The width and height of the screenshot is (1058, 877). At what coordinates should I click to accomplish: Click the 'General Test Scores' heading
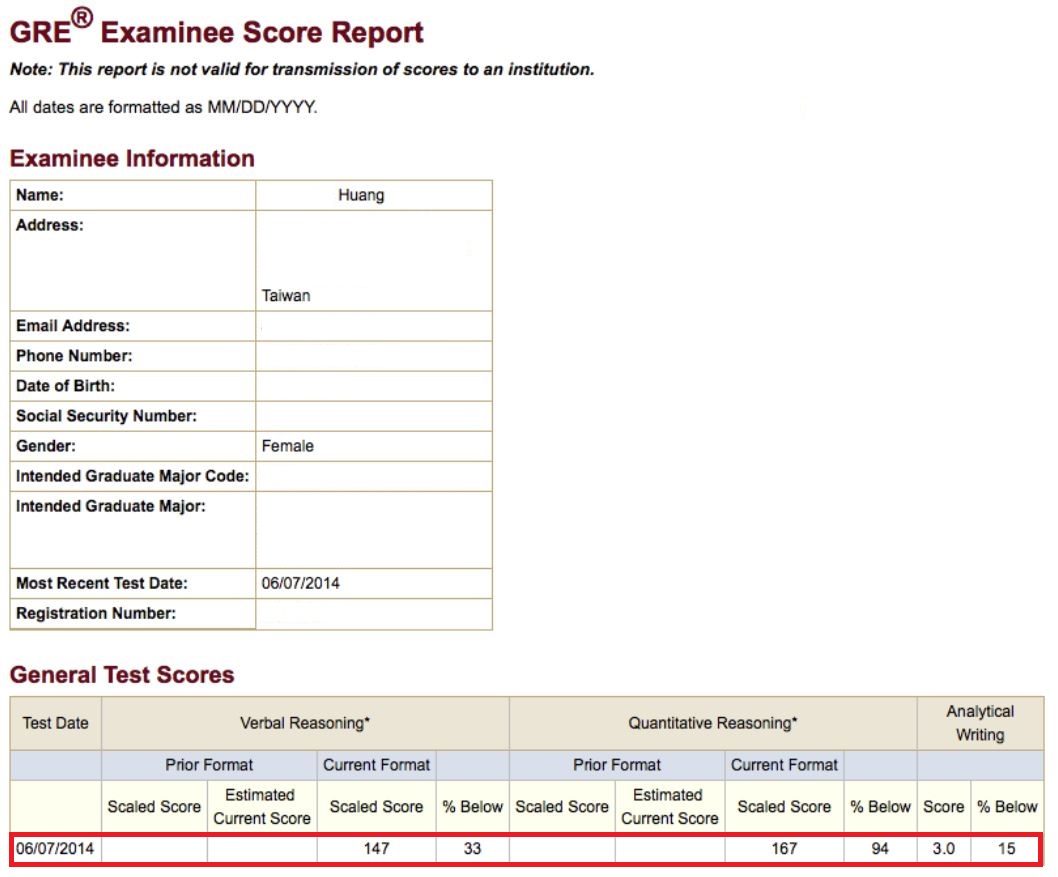tap(122, 675)
